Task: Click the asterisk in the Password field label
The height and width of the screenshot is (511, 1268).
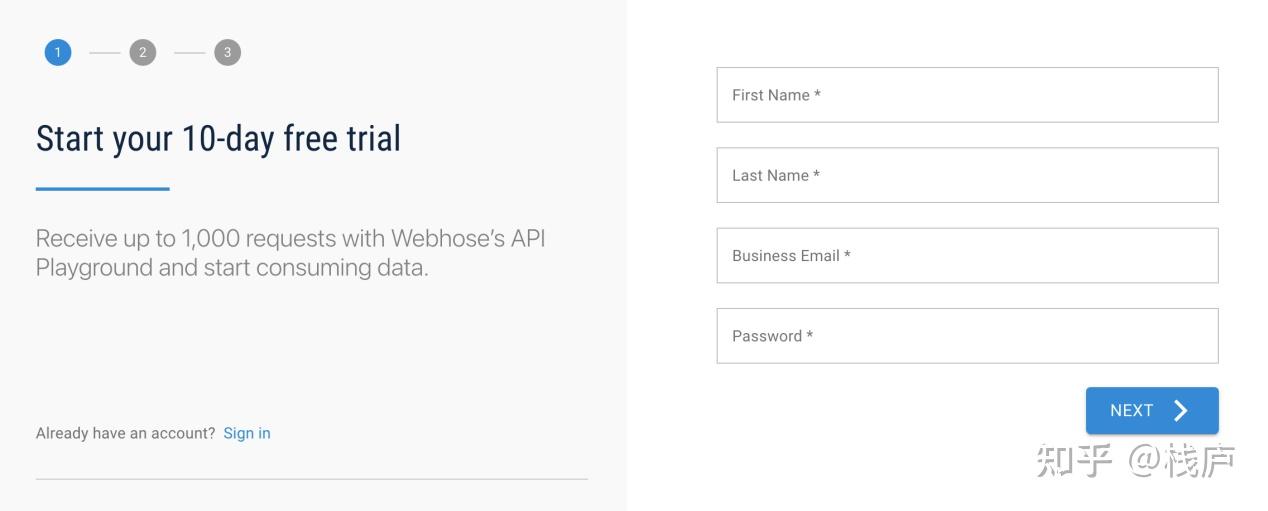Action: 810,335
